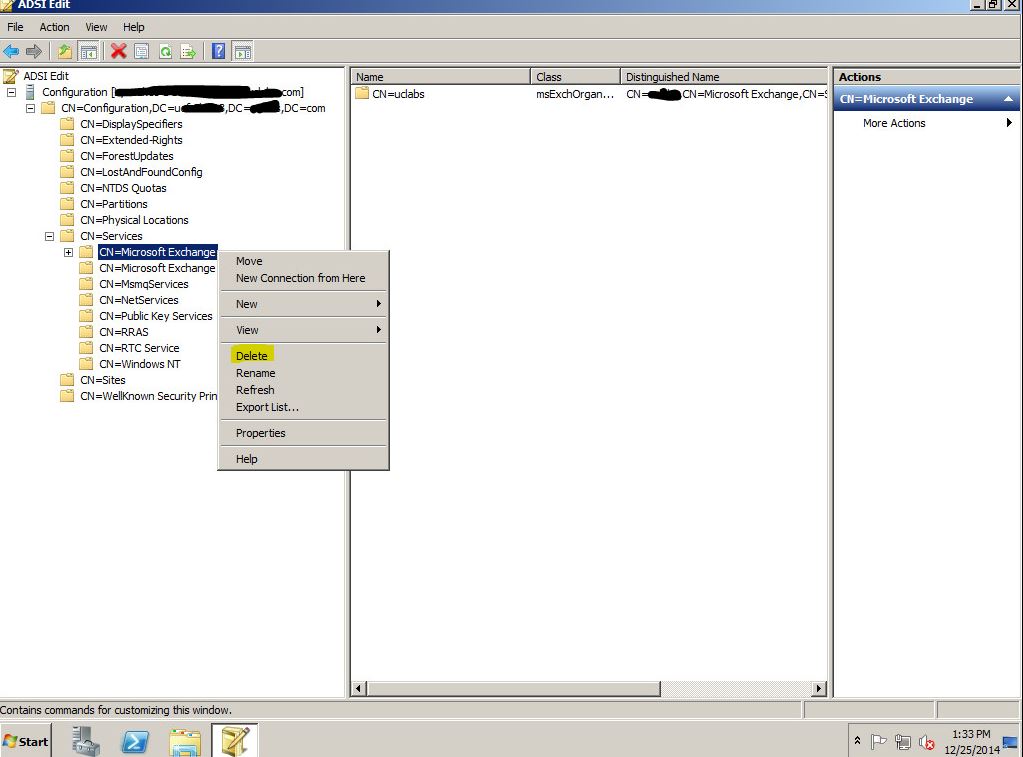Click the taskbar clock showing 1:33 PM
The image size is (1023, 757).
(971, 742)
